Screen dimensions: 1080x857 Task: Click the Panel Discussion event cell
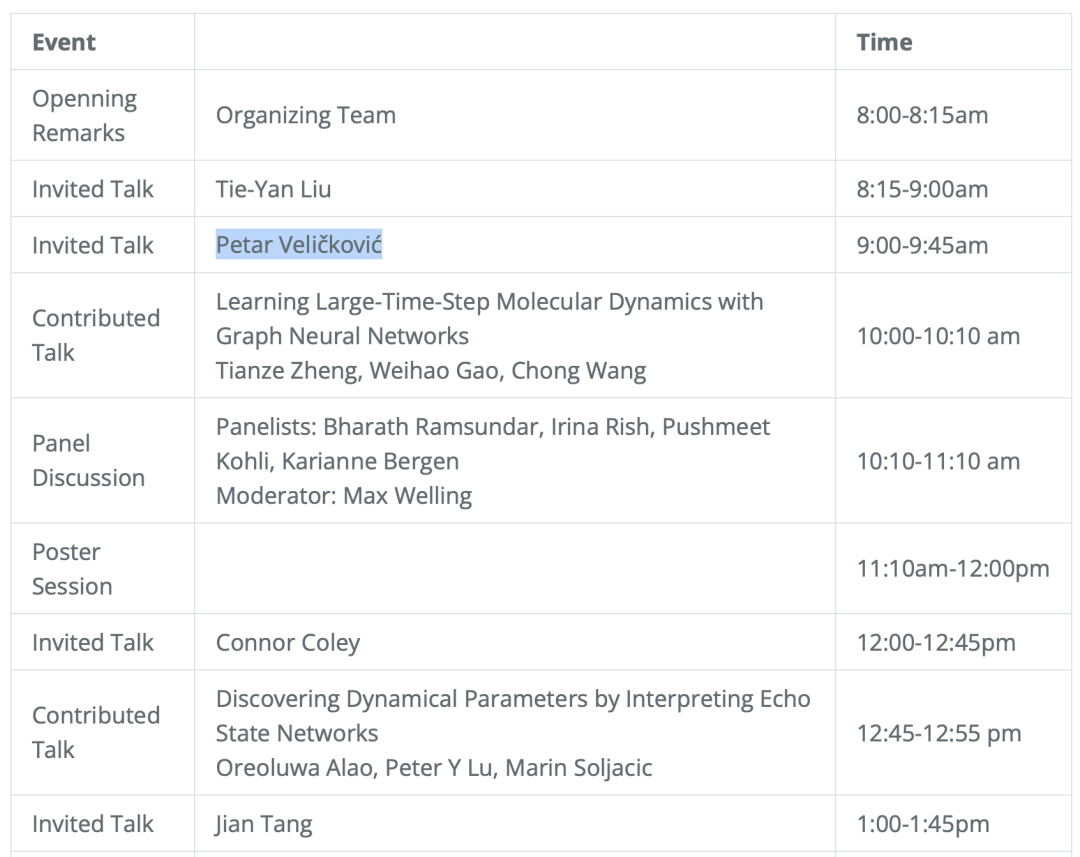click(88, 461)
